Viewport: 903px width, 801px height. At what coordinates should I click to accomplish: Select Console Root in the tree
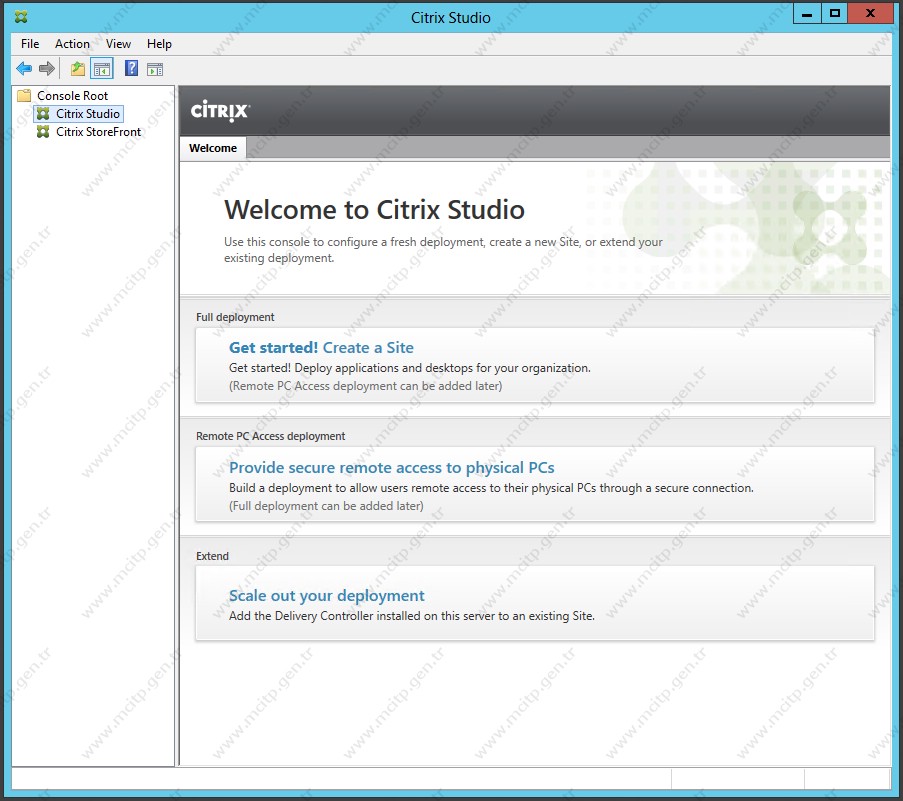[73, 96]
